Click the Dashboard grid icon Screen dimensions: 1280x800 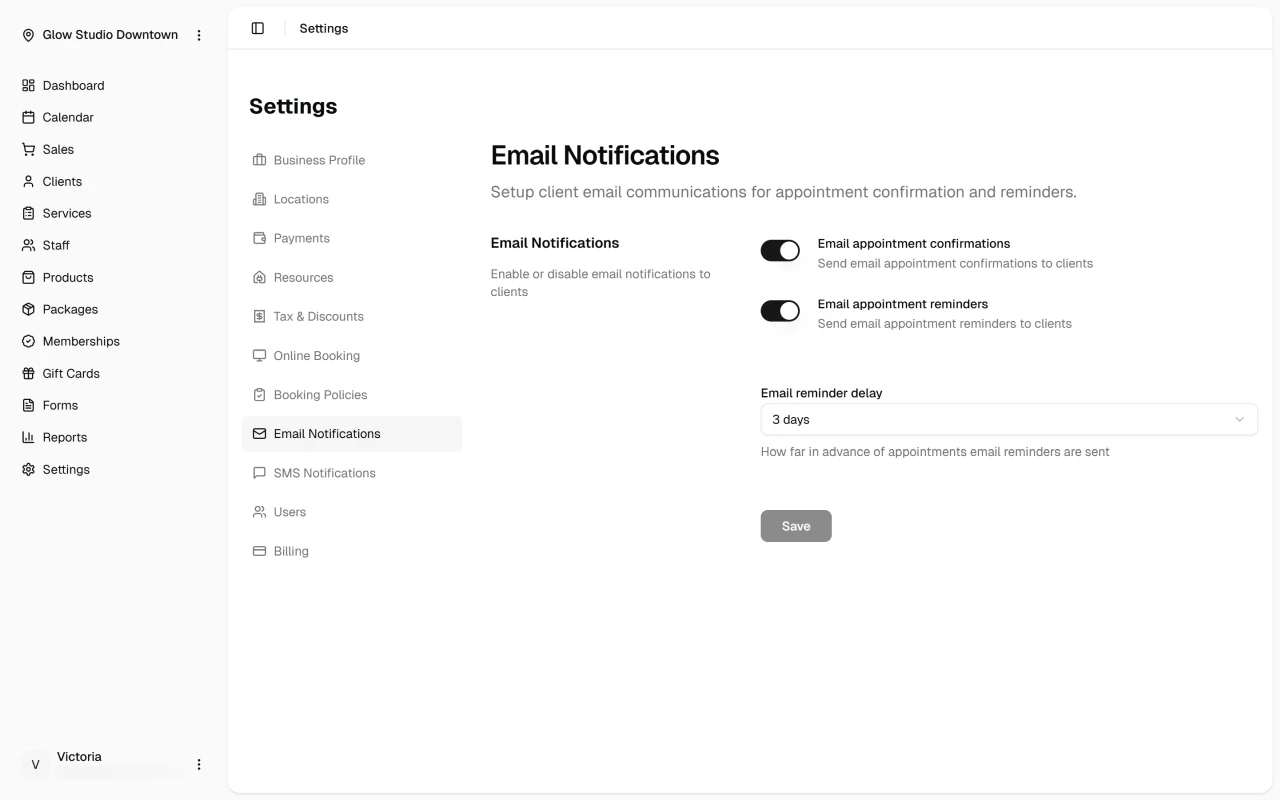coord(28,85)
